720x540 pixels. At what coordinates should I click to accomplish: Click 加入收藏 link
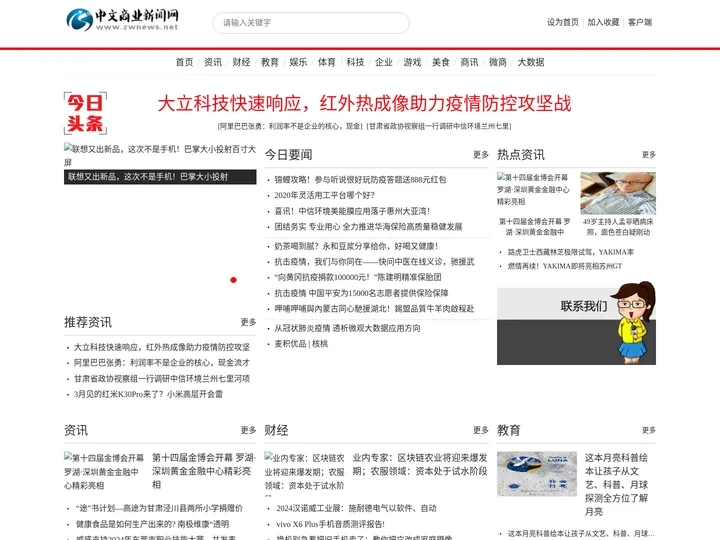point(603,22)
